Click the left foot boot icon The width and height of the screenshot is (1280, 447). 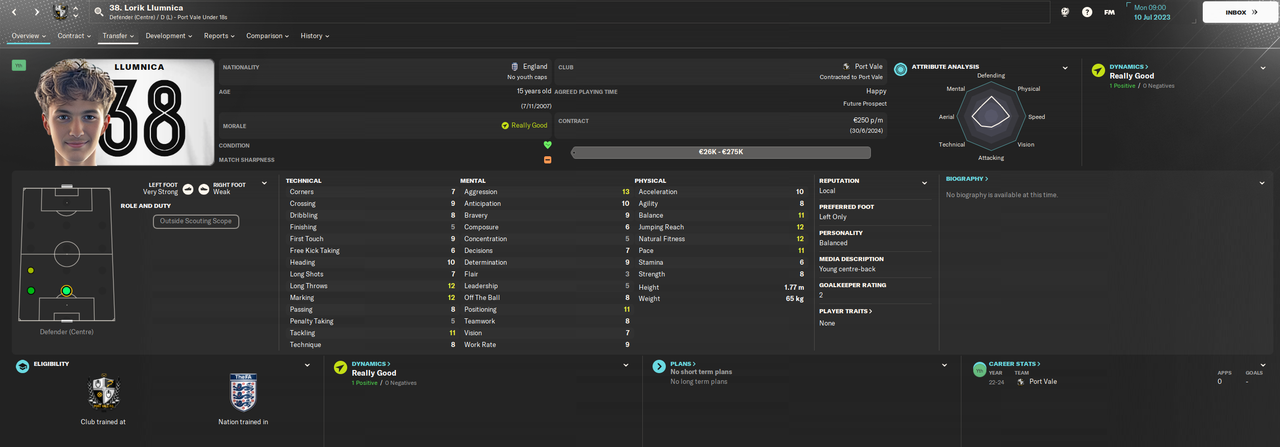[x=188, y=188]
